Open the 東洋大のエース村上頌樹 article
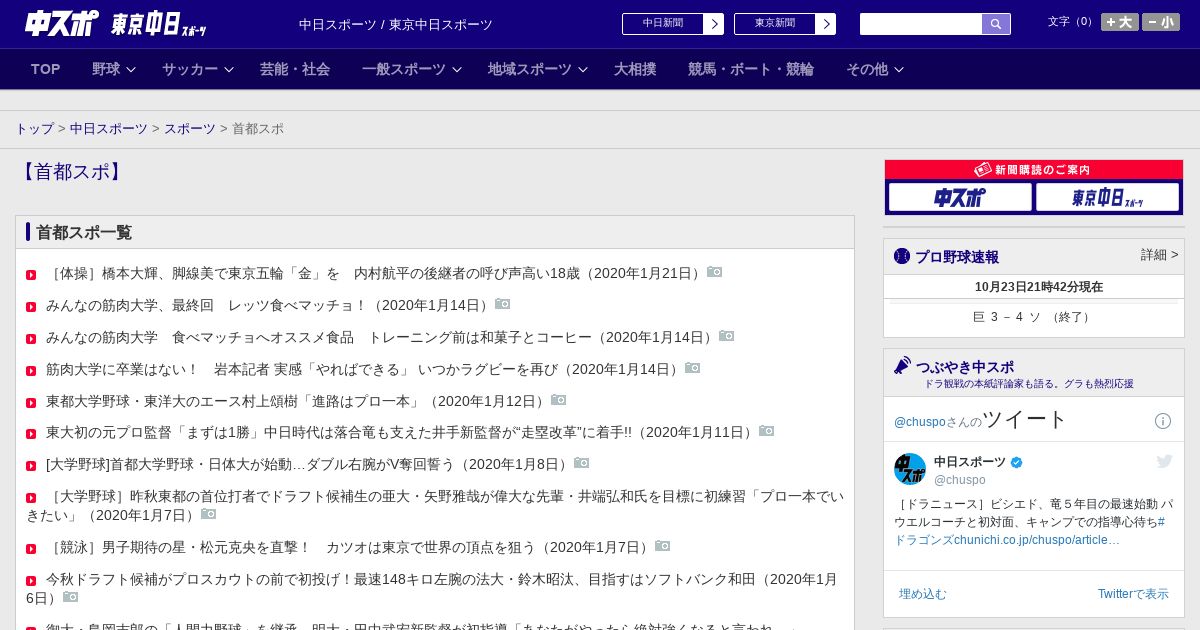Screen dimensions: 1200x630 (x=297, y=401)
